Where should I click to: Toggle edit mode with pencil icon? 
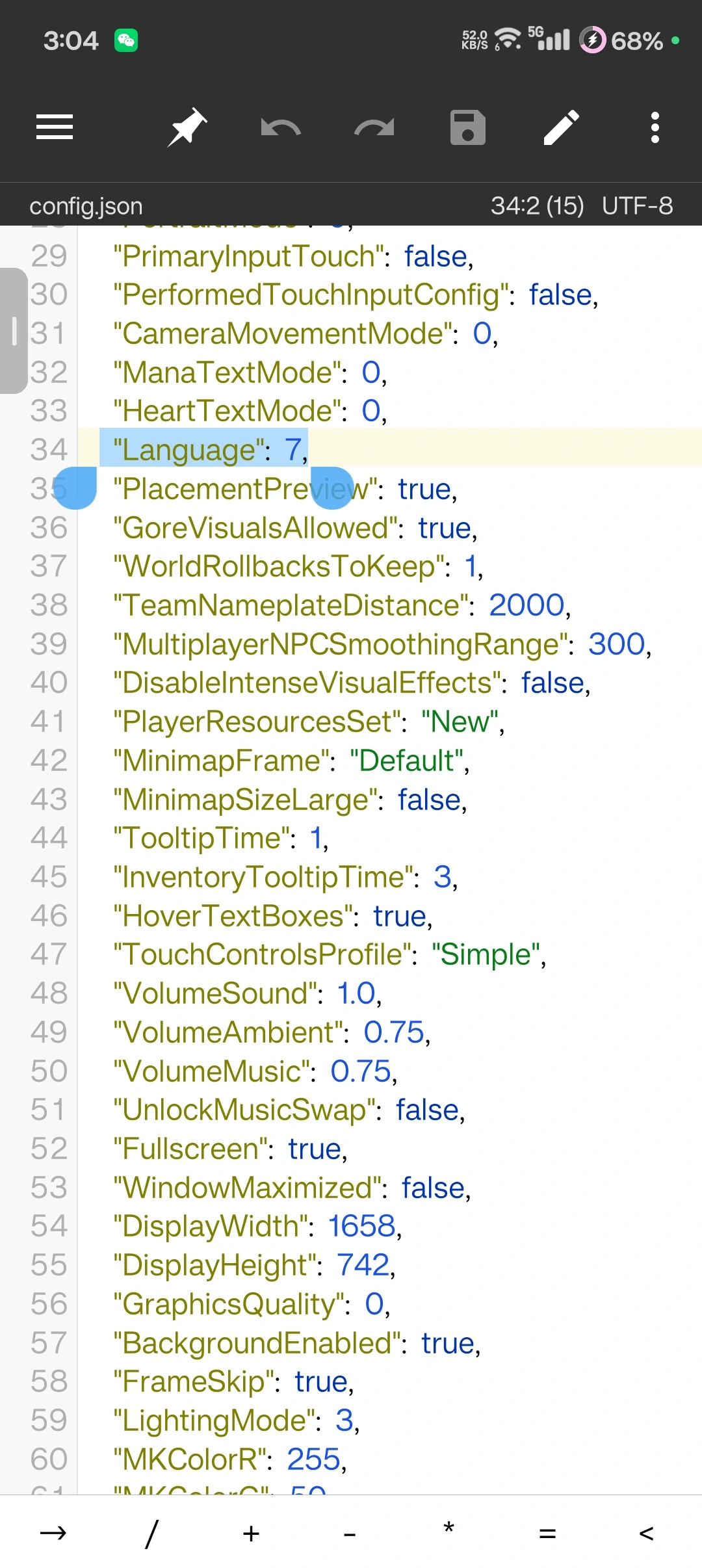click(x=562, y=127)
